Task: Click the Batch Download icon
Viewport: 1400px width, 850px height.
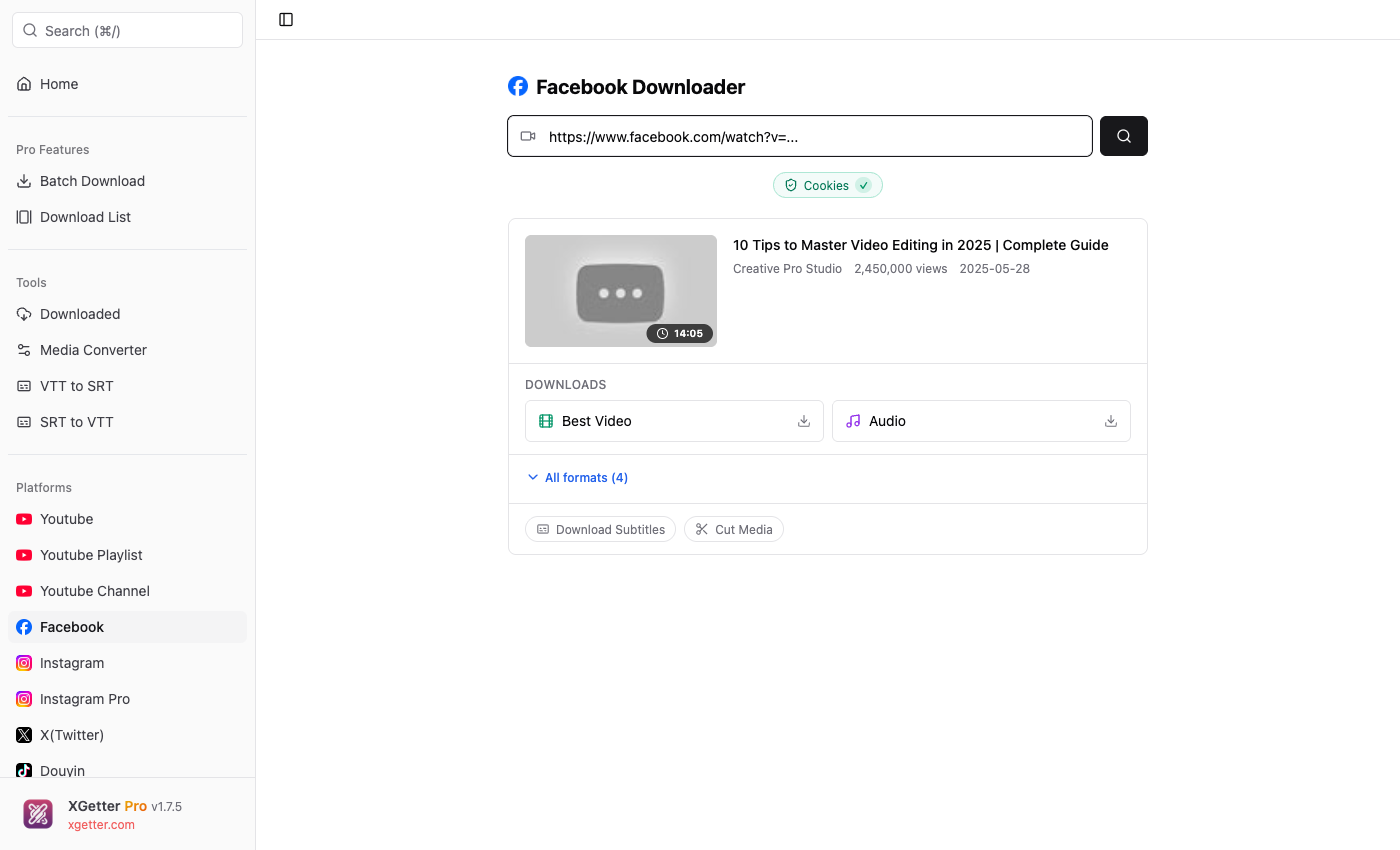Action: pyautogui.click(x=24, y=181)
